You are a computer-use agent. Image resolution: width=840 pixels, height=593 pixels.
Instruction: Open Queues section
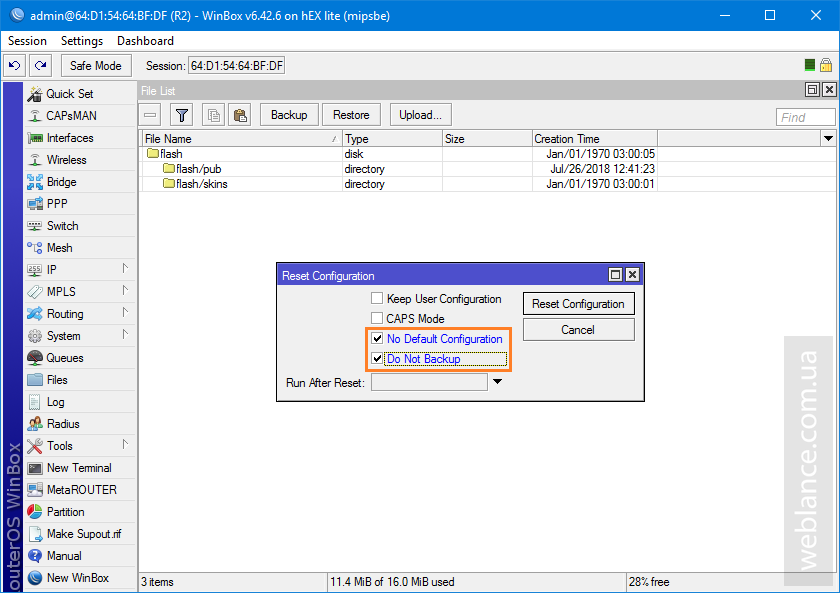tap(80, 358)
